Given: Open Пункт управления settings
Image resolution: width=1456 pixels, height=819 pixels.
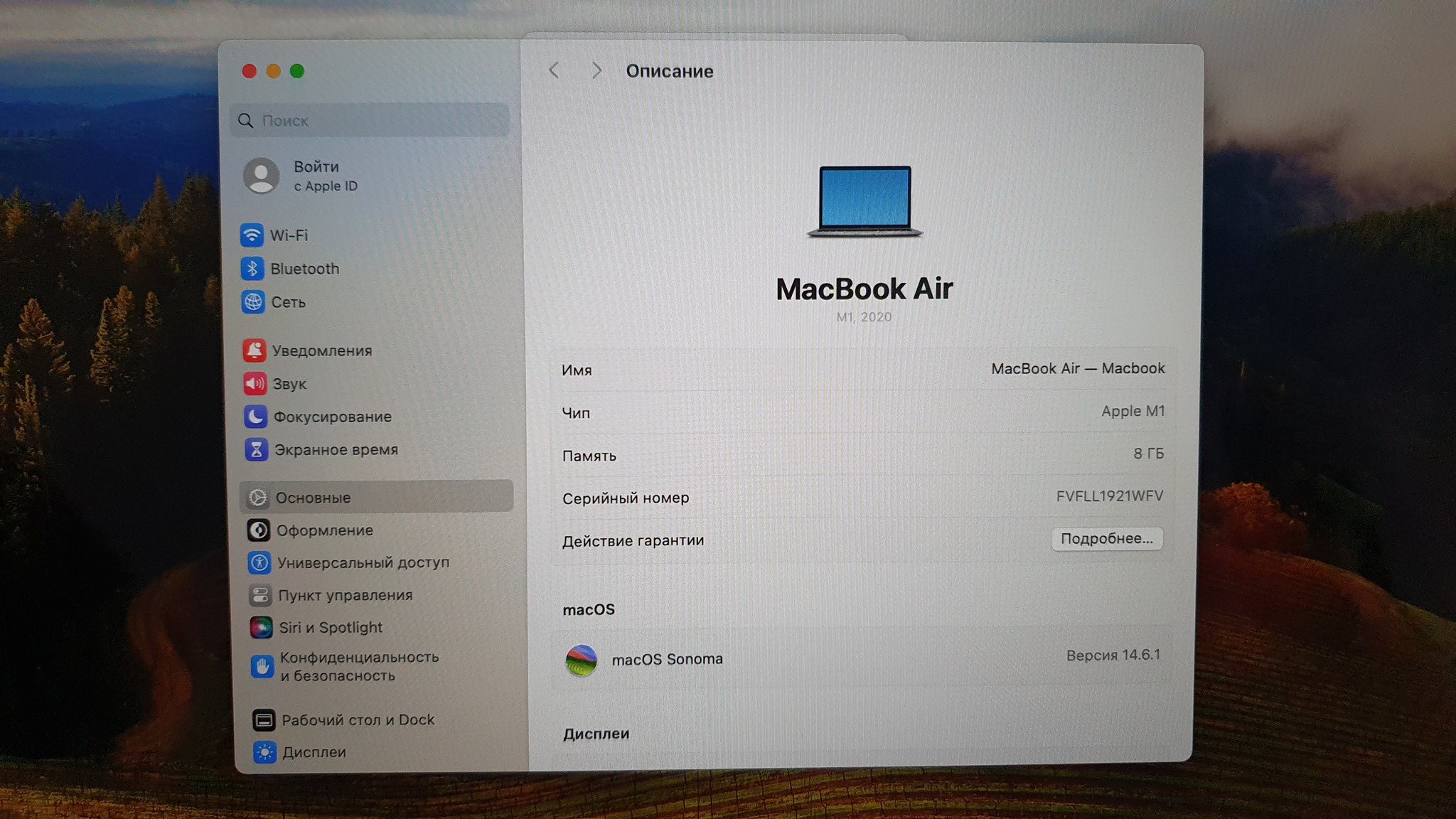Looking at the screenshot, I should tap(345, 595).
